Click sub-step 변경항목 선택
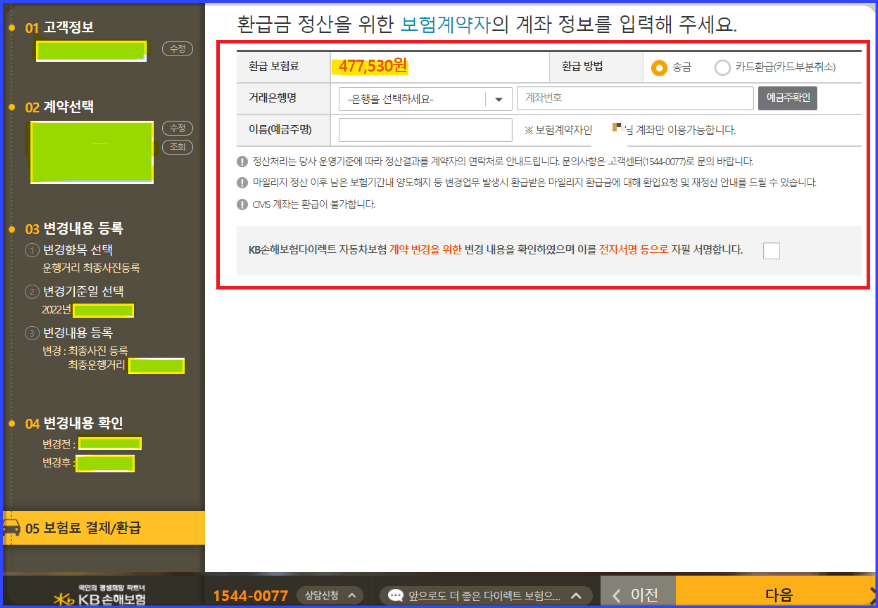 point(78,250)
